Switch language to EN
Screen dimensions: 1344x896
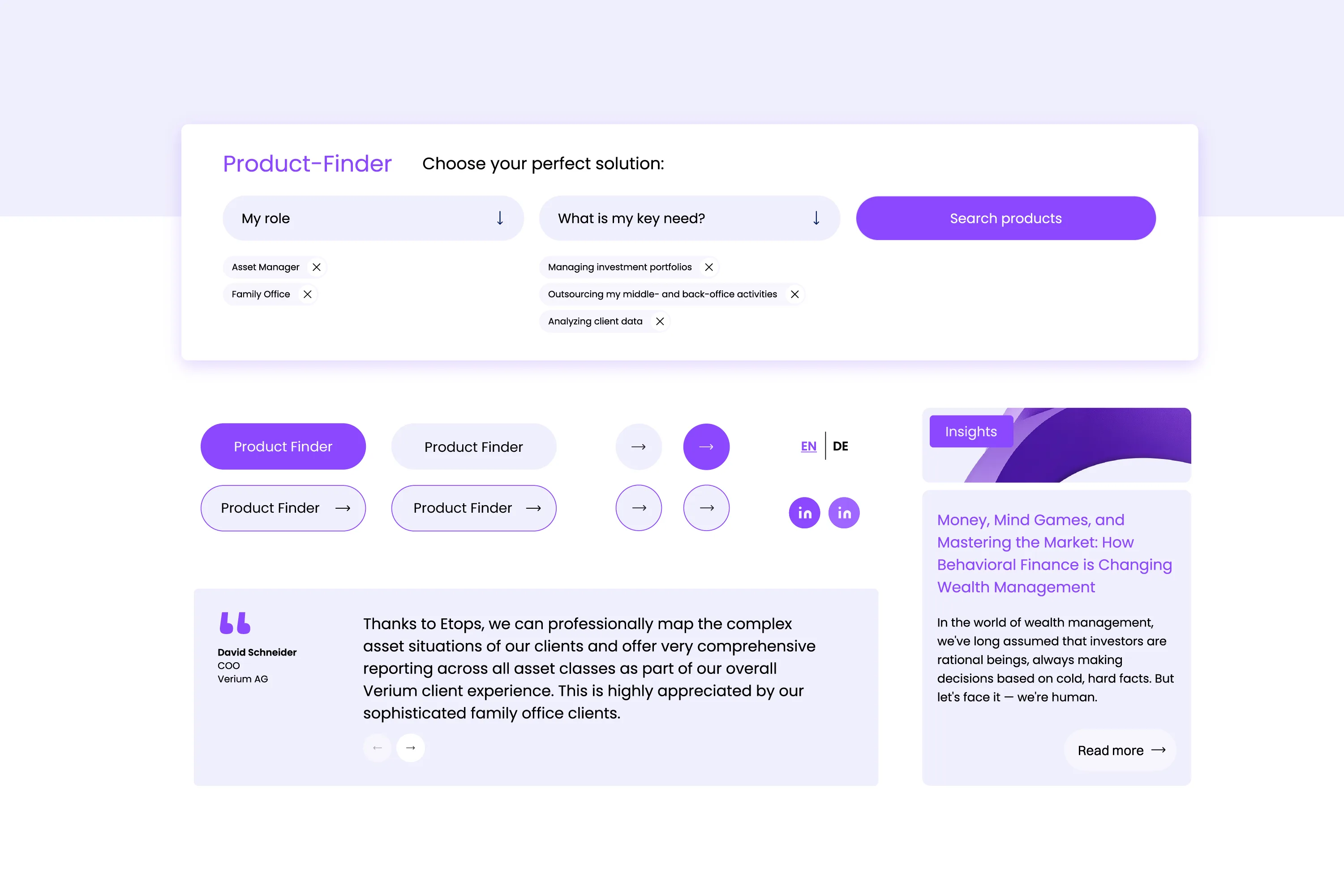coord(808,446)
